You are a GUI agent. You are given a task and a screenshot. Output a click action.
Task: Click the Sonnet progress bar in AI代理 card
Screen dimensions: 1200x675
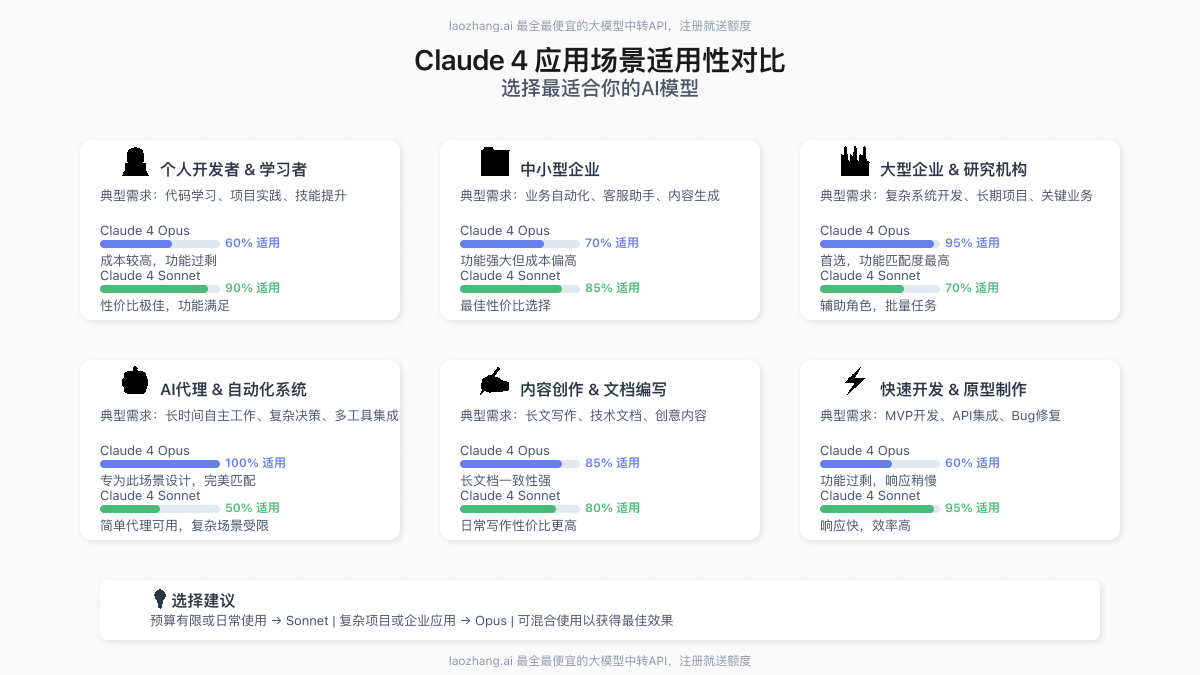click(x=160, y=509)
